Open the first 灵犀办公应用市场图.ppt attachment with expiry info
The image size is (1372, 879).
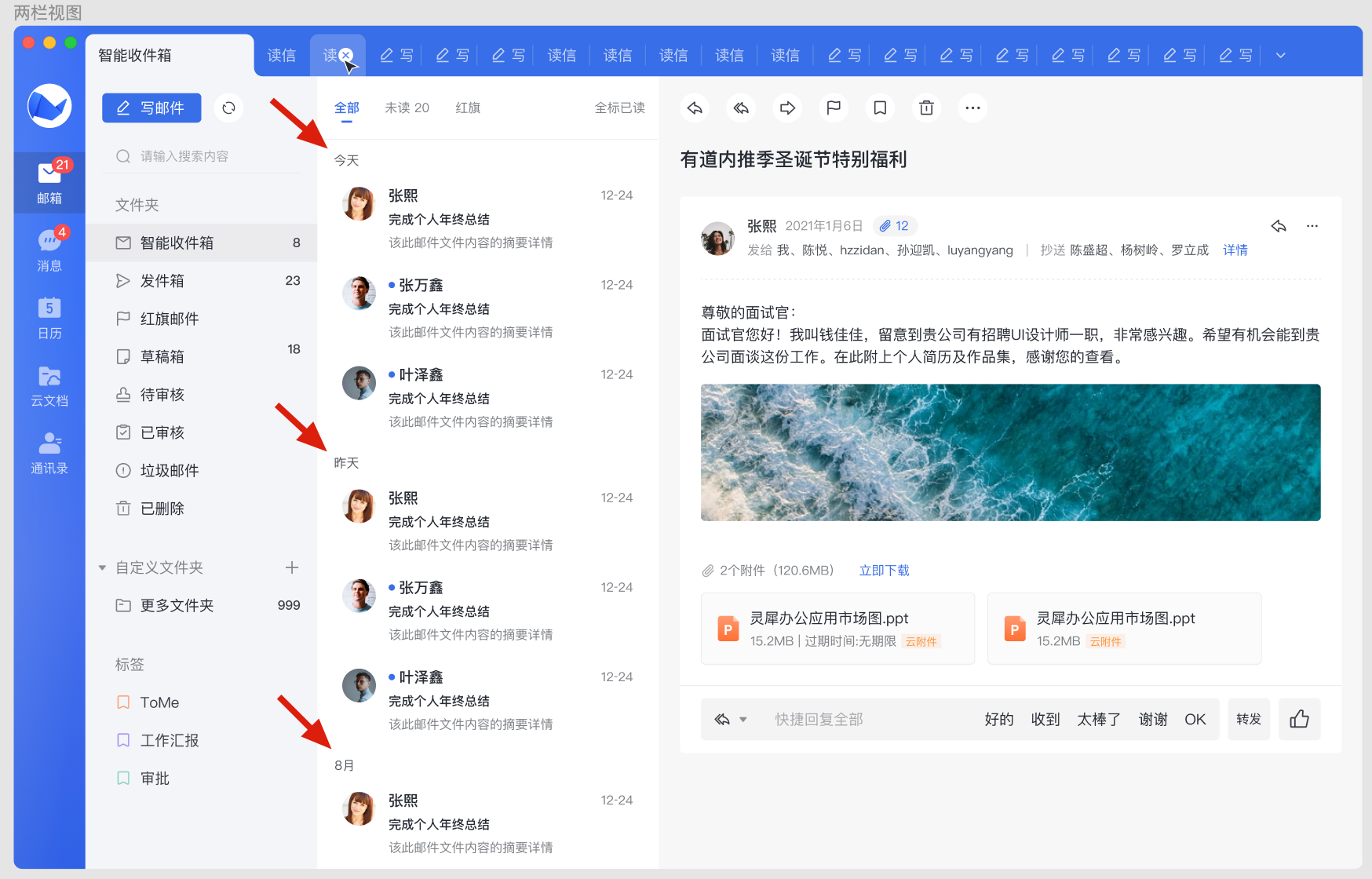tap(837, 629)
